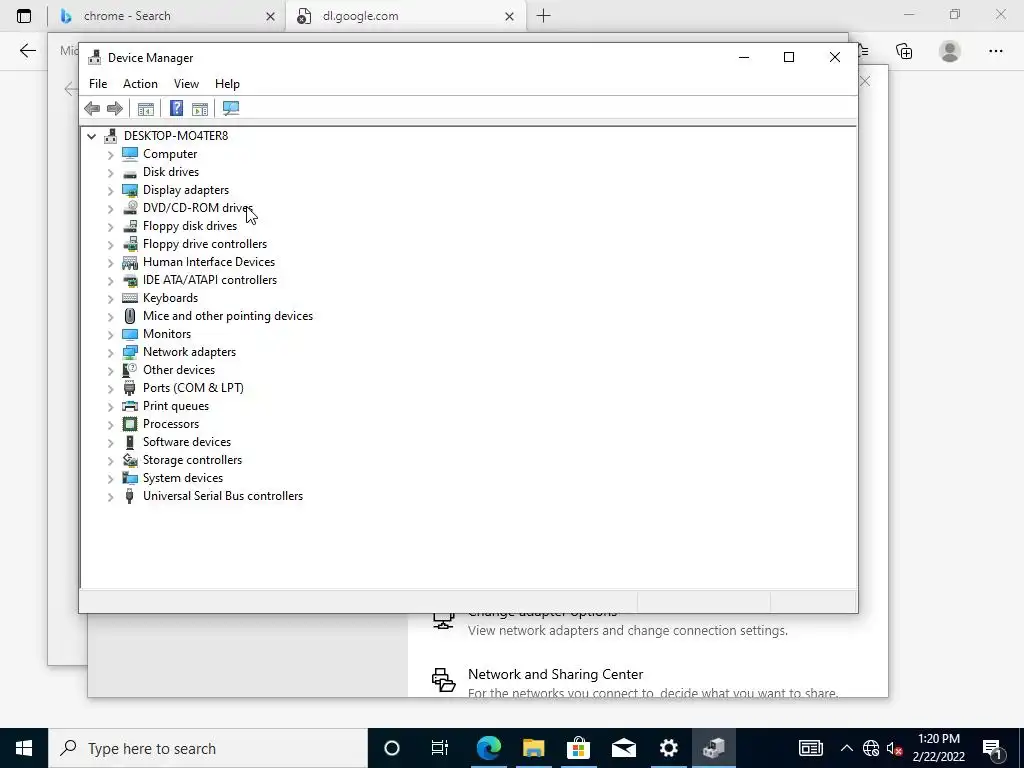Expand the Keyboards category

tap(110, 298)
